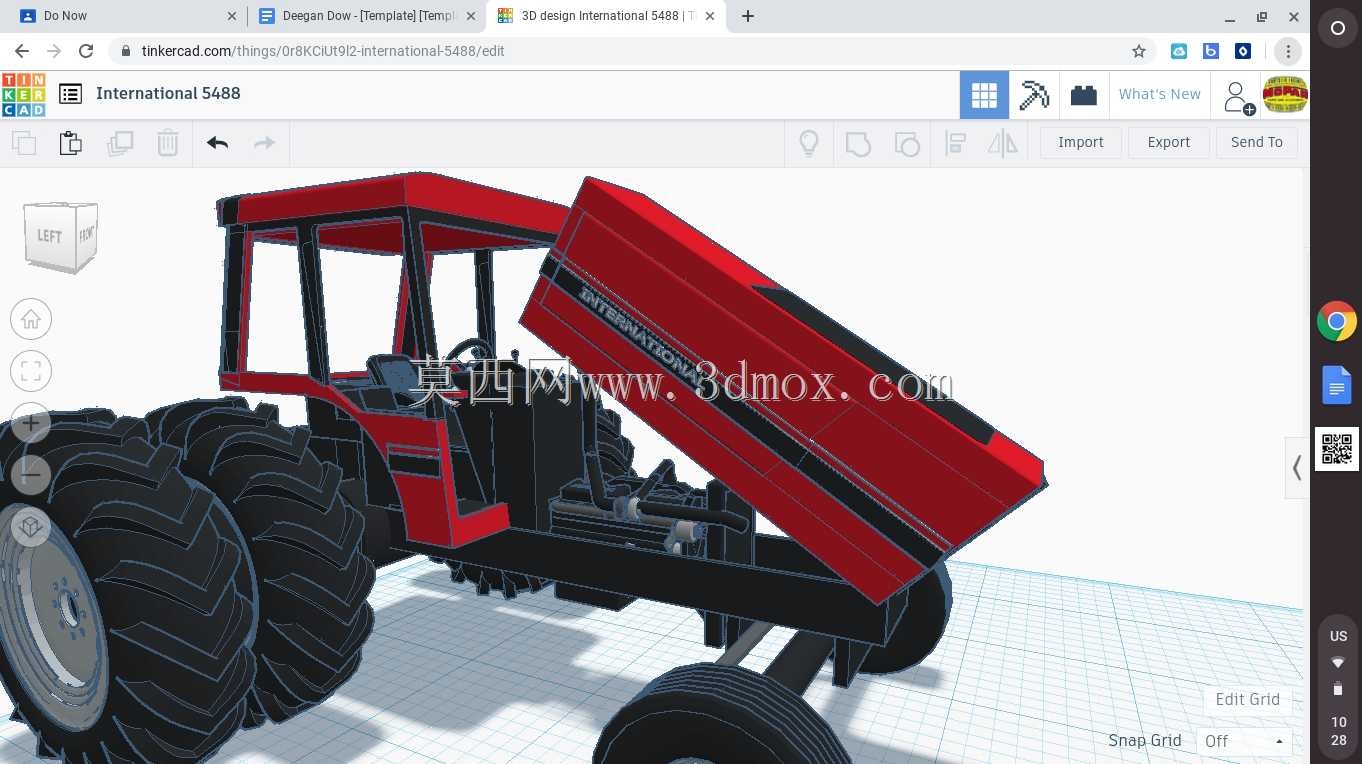Click the Ungroup shapes icon

(906, 143)
